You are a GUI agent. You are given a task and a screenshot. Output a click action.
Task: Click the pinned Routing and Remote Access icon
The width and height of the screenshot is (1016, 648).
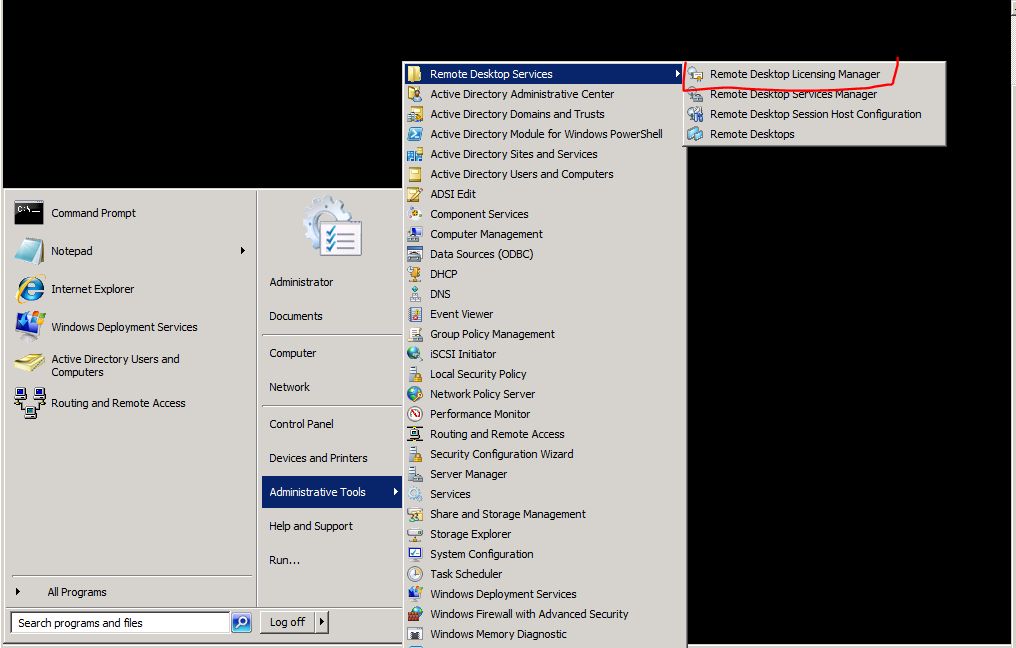(30, 402)
